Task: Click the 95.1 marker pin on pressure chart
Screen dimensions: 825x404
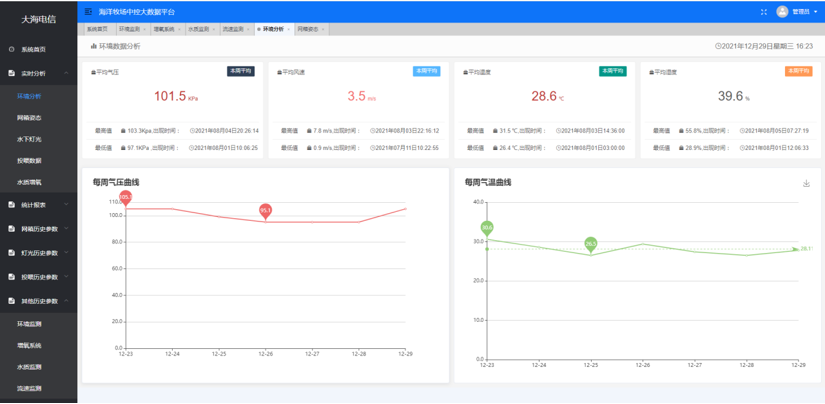Action: coord(266,210)
